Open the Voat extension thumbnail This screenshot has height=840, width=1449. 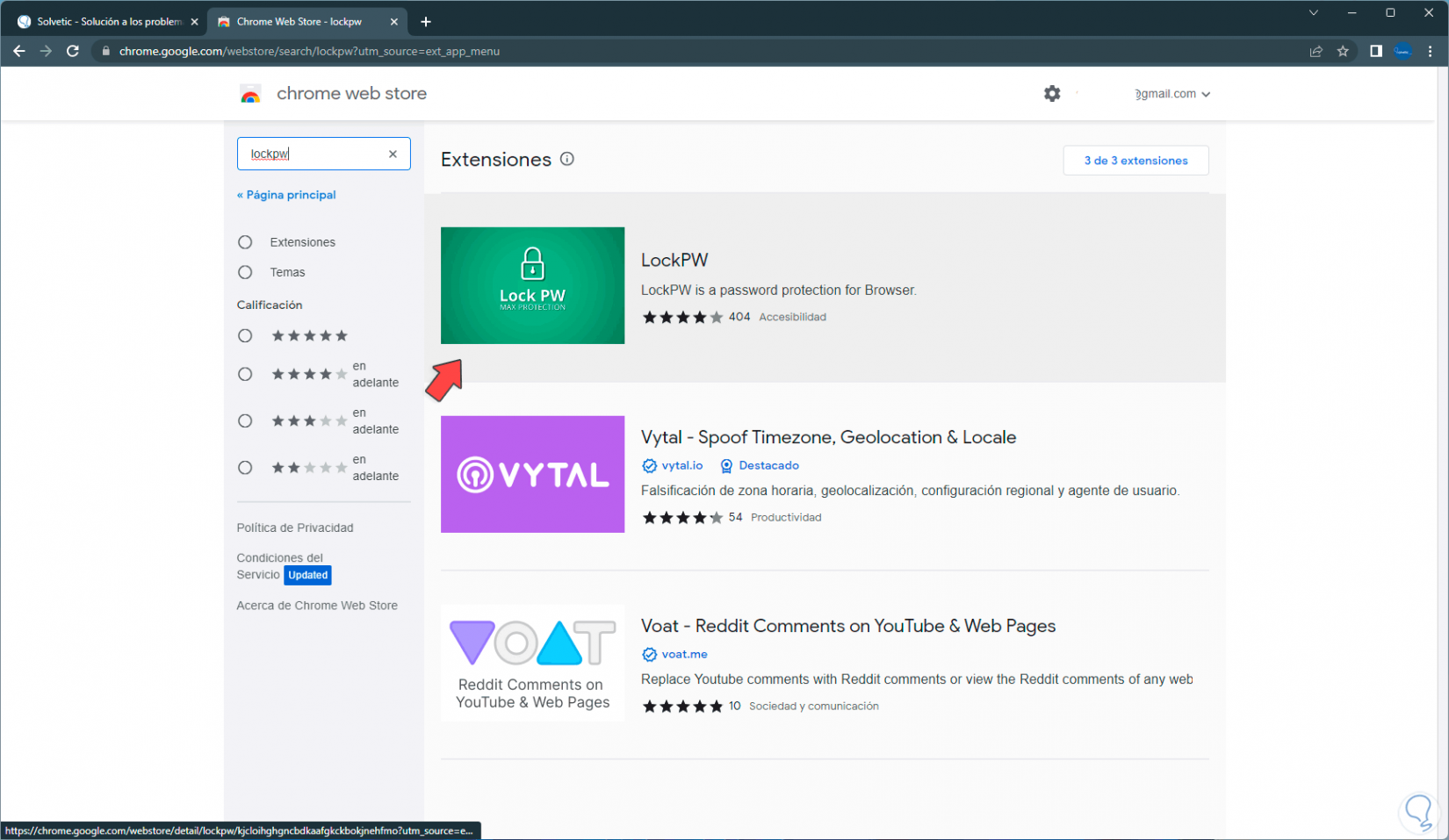coord(532,663)
